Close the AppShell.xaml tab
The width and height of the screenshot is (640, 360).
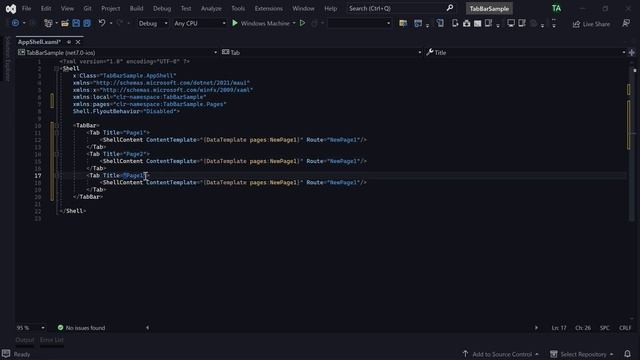78,42
